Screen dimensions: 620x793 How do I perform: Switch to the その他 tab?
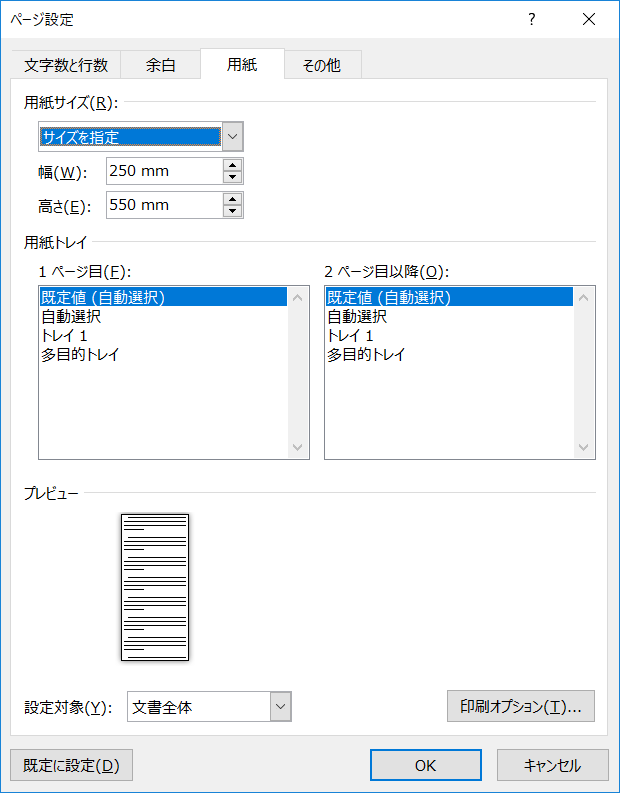(321, 65)
